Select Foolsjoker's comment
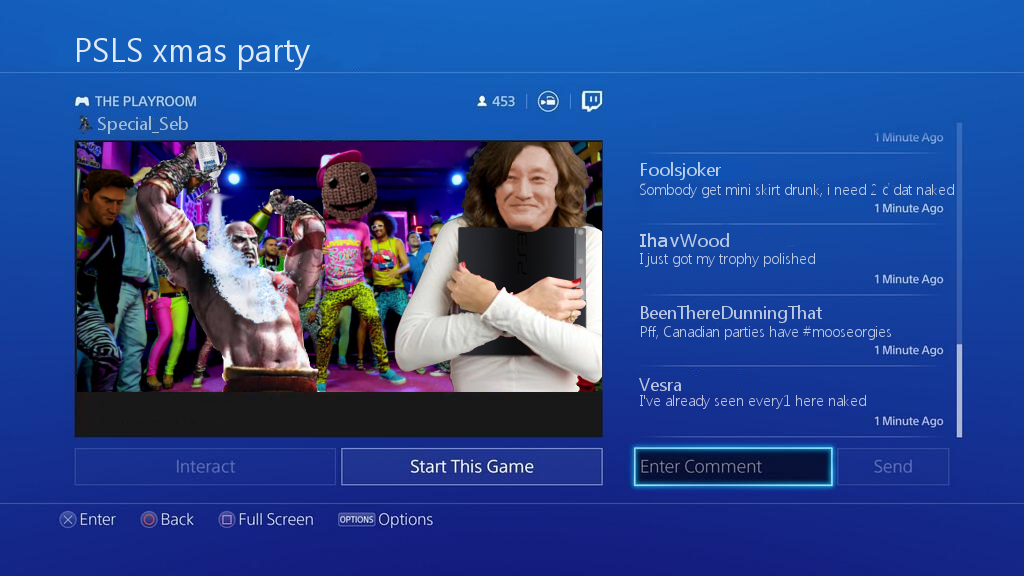This screenshot has width=1024, height=576. (792, 188)
